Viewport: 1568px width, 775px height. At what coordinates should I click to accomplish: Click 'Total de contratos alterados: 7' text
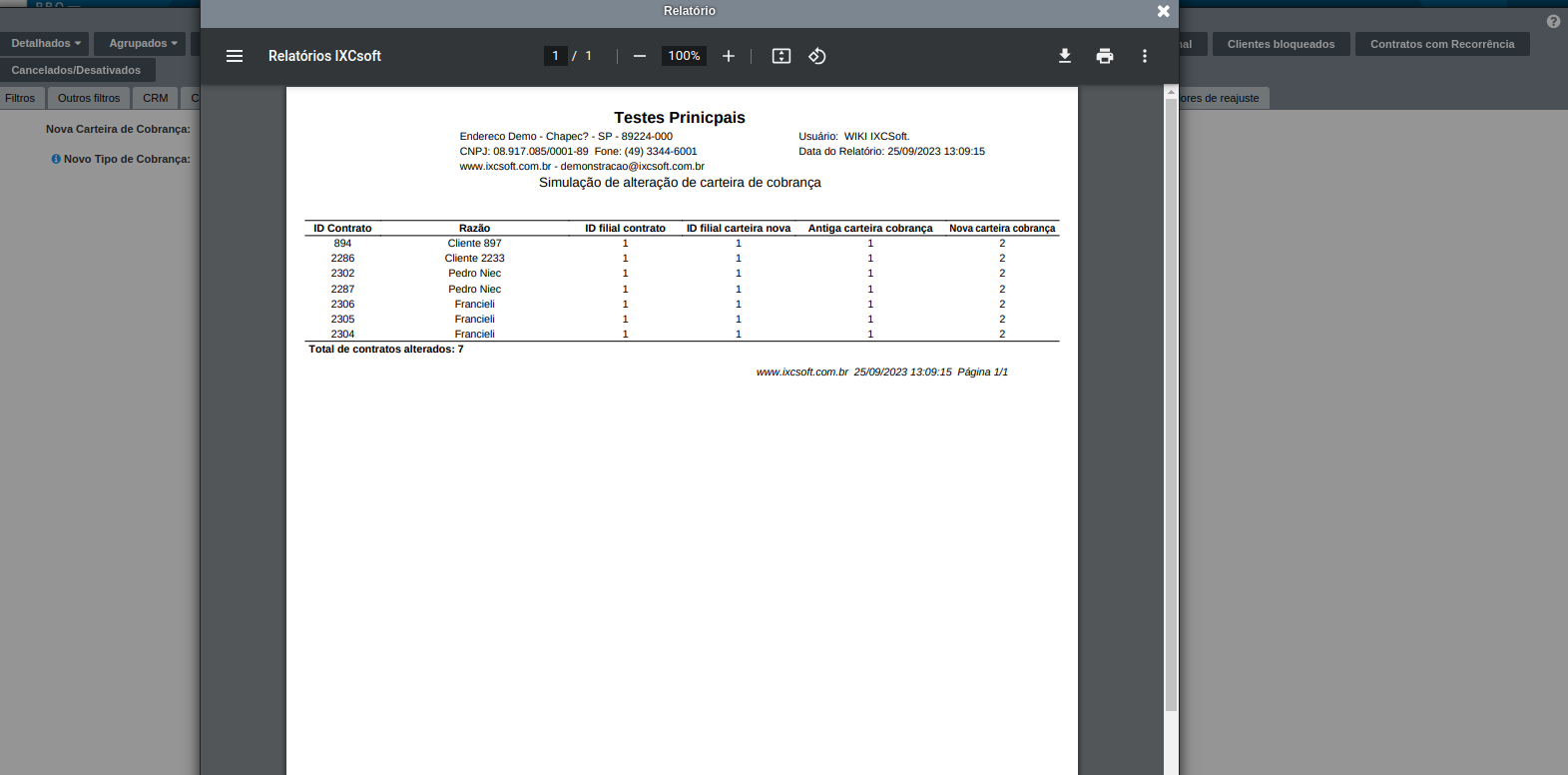pos(386,350)
